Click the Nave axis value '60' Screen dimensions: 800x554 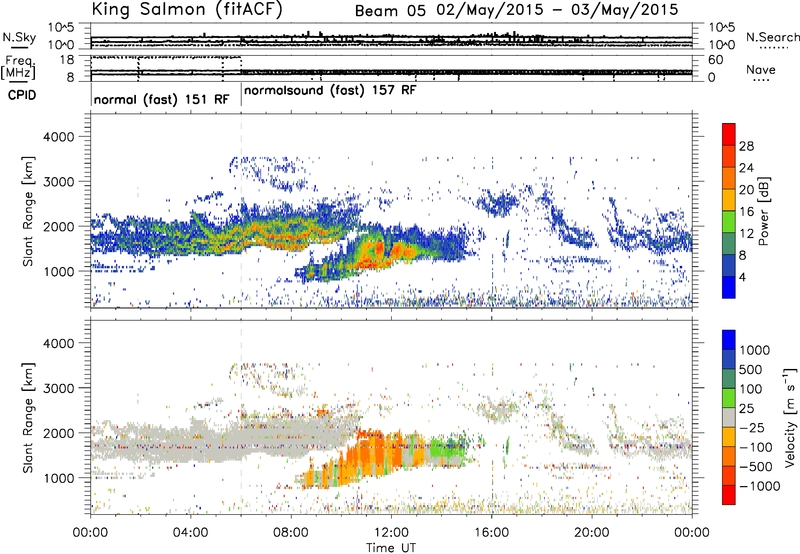pos(715,60)
